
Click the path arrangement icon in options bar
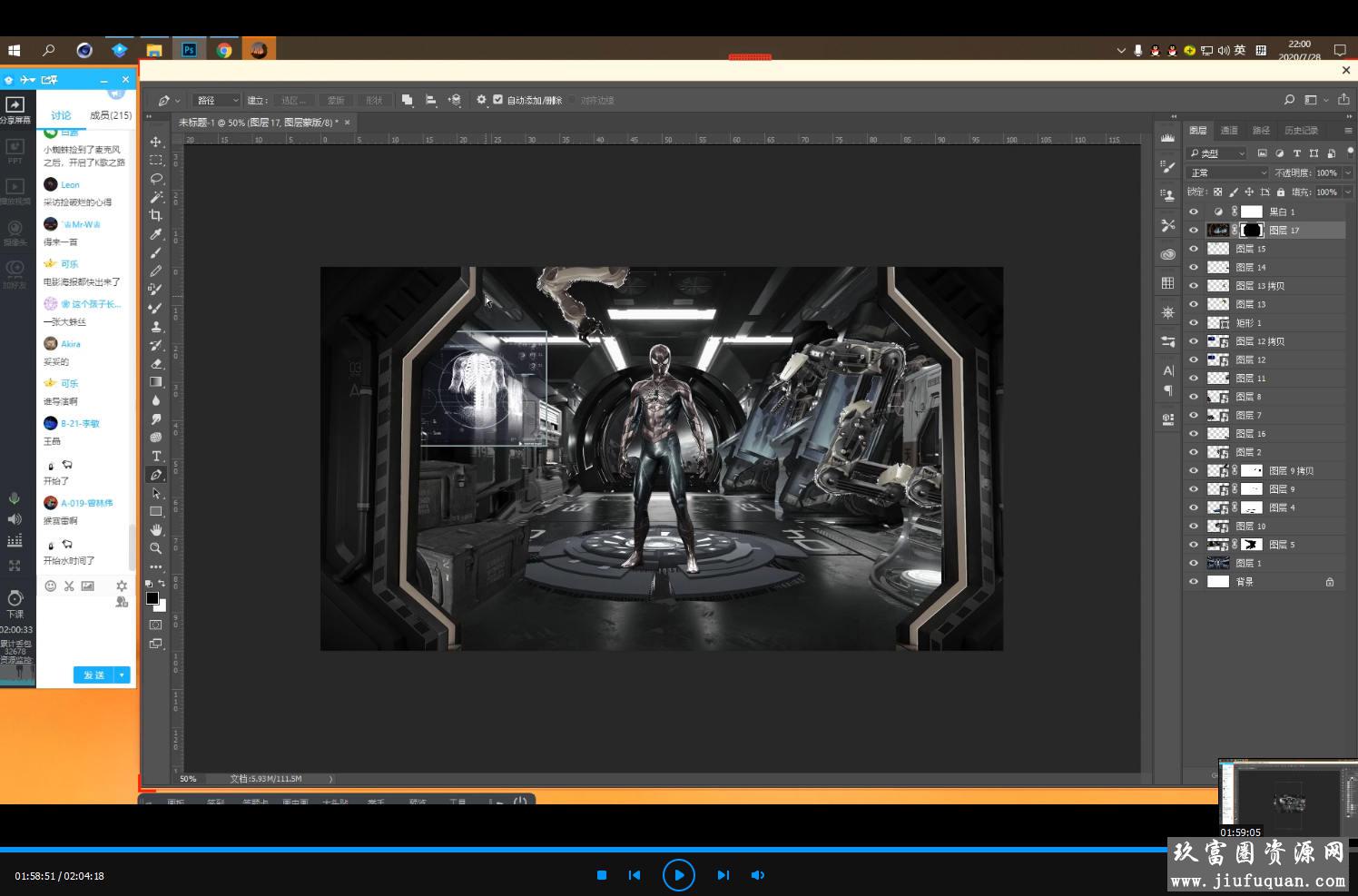point(455,100)
